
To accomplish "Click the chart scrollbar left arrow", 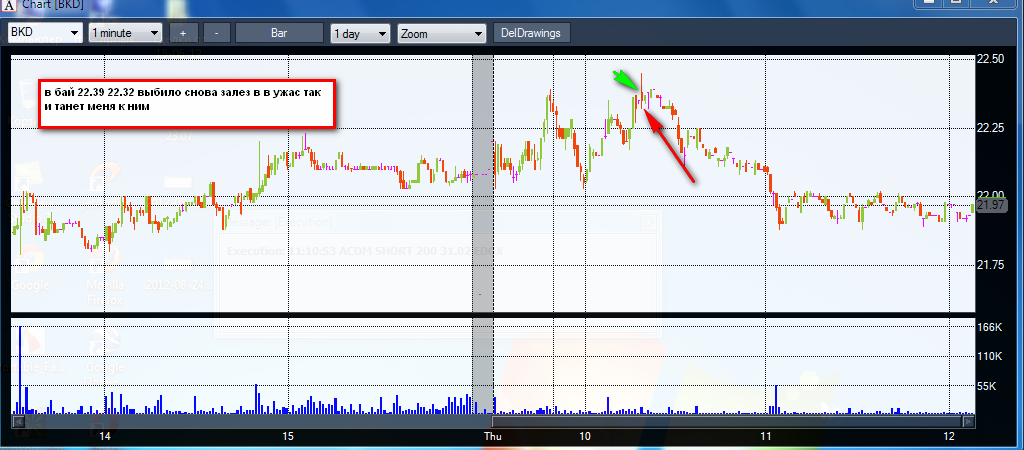I will (x=18, y=421).
